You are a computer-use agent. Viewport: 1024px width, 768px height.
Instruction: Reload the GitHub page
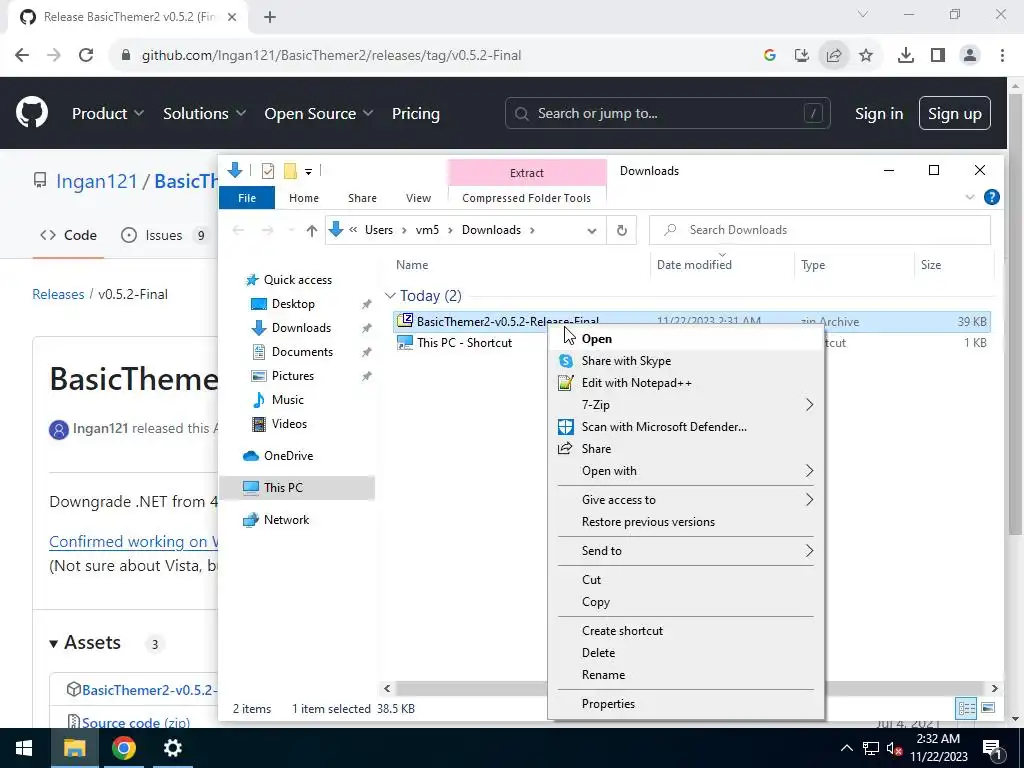pos(86,56)
